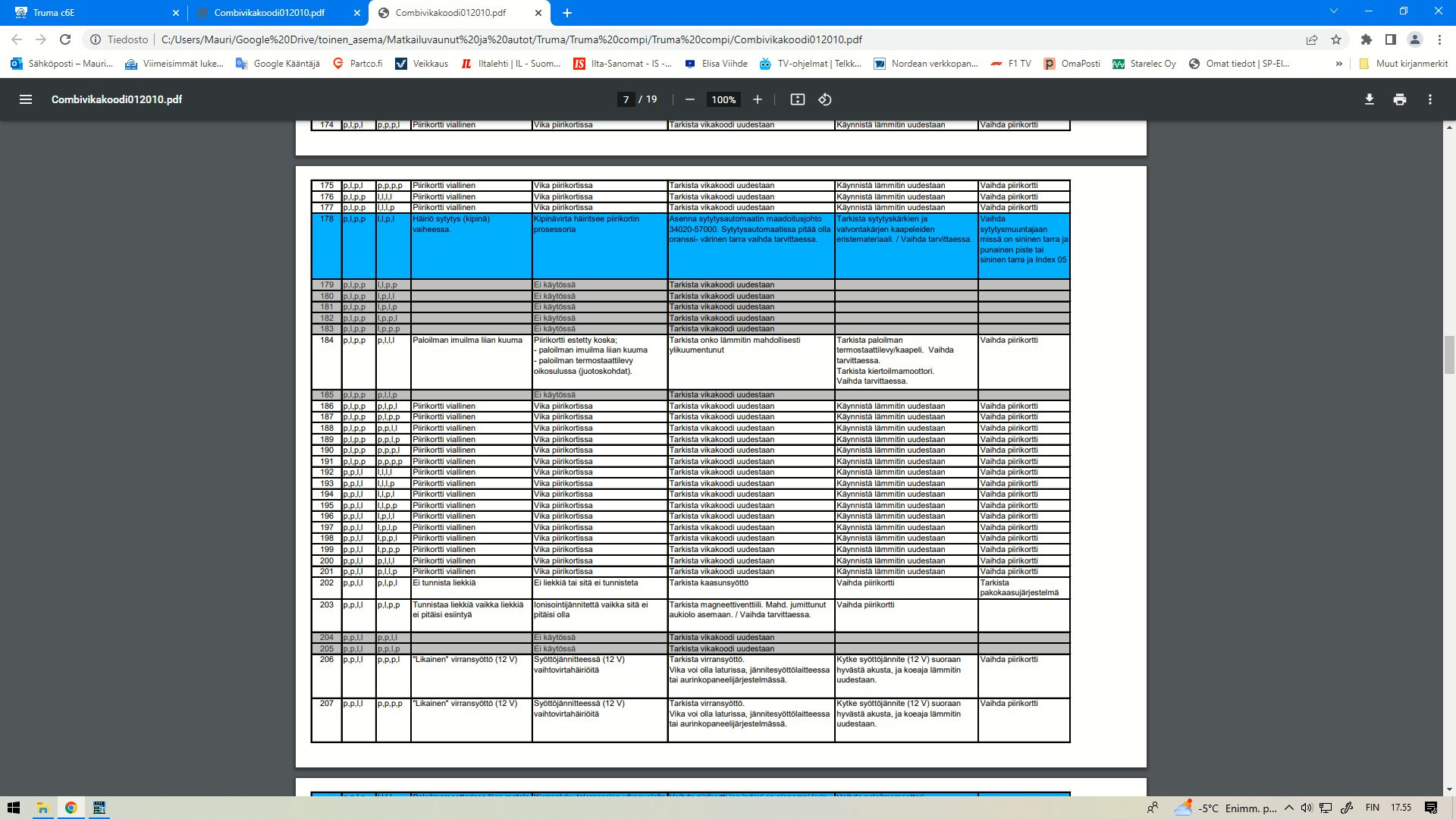Screen dimensions: 1456x819
Task: Open the Google Kääntäjä bookmark
Action: pos(278,64)
